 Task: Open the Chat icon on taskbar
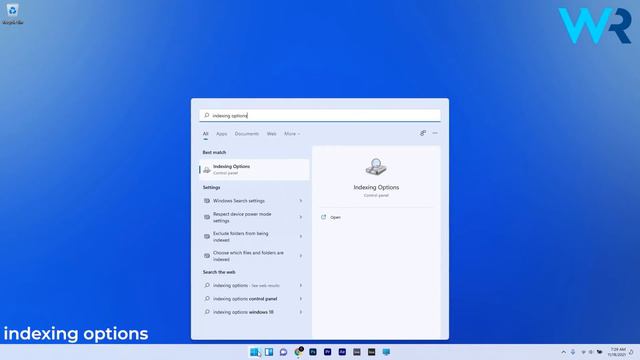[283, 352]
